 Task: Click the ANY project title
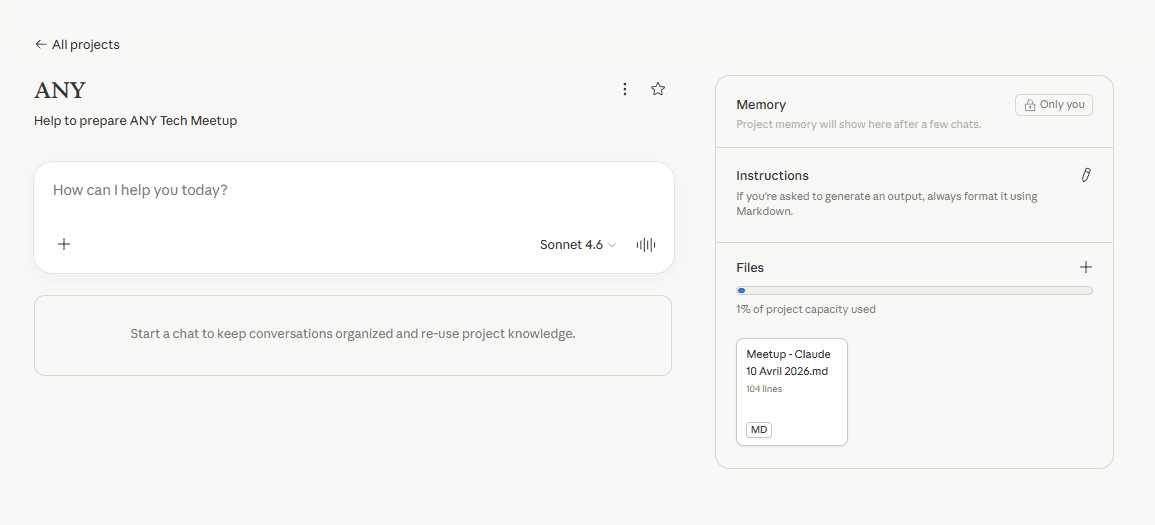60,90
